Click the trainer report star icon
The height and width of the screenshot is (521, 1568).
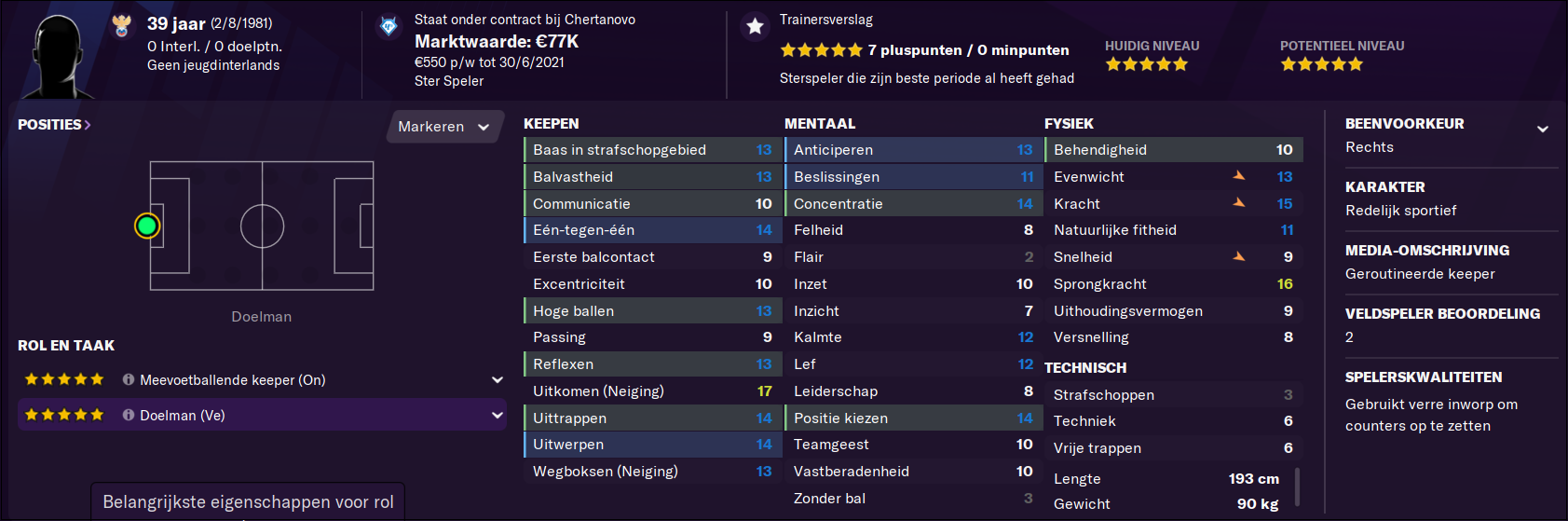[756, 26]
